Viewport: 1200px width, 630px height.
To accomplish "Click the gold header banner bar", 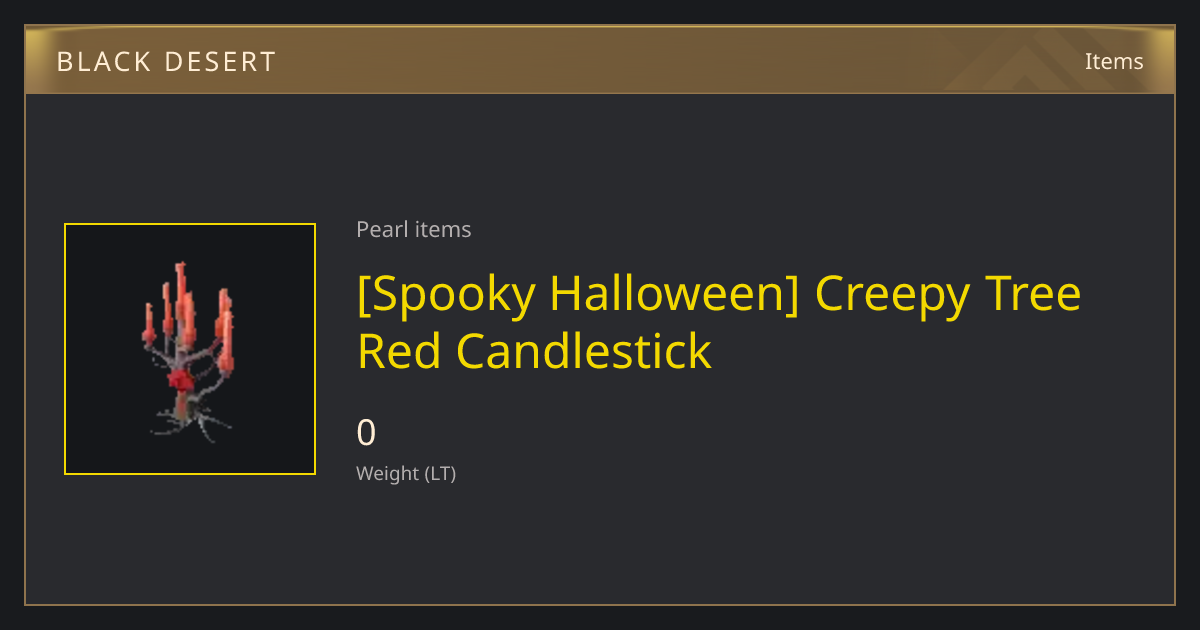I will click(x=600, y=60).
